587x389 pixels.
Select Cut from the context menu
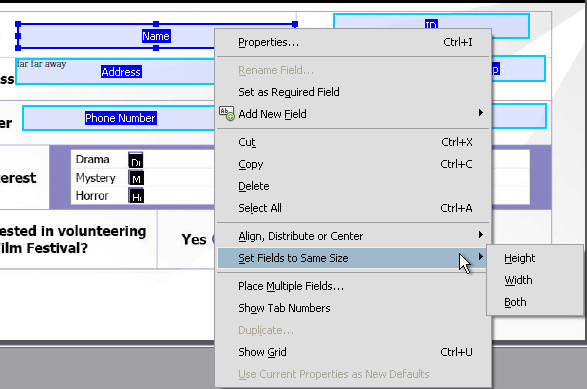pyautogui.click(x=353, y=142)
